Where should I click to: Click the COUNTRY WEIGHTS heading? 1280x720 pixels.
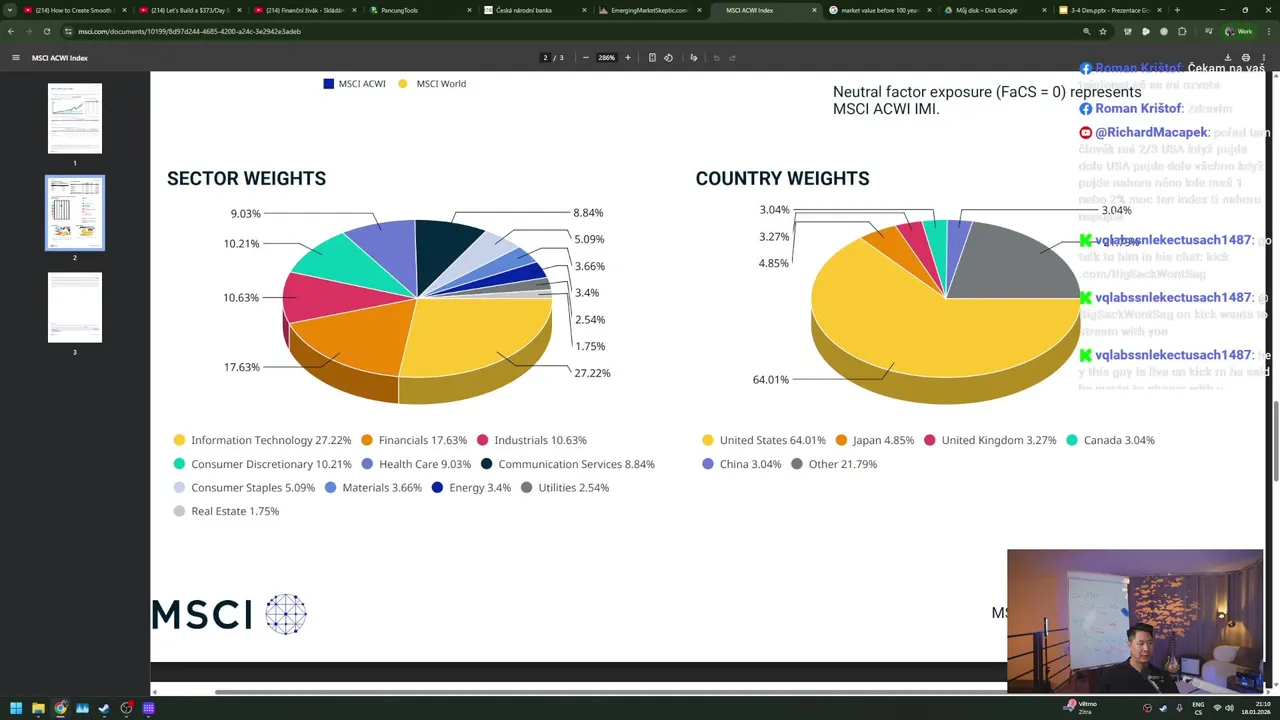(x=782, y=179)
